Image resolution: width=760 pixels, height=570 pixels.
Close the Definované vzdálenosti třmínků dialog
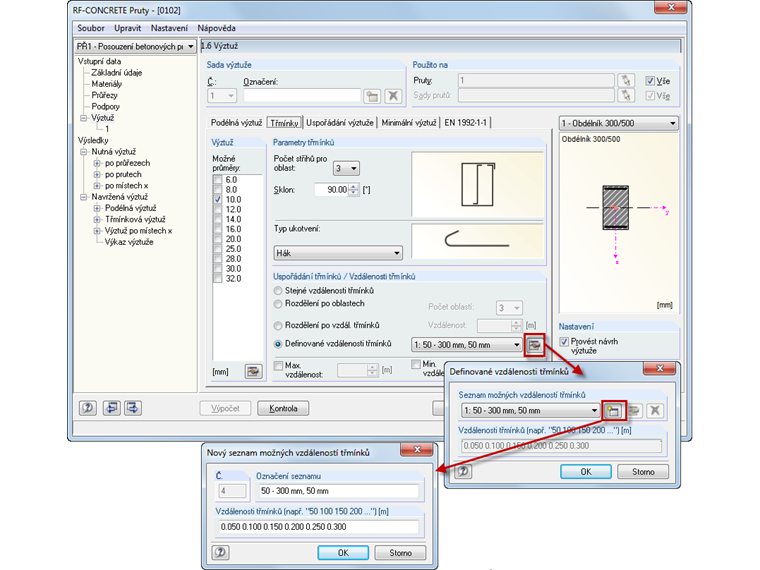659,368
